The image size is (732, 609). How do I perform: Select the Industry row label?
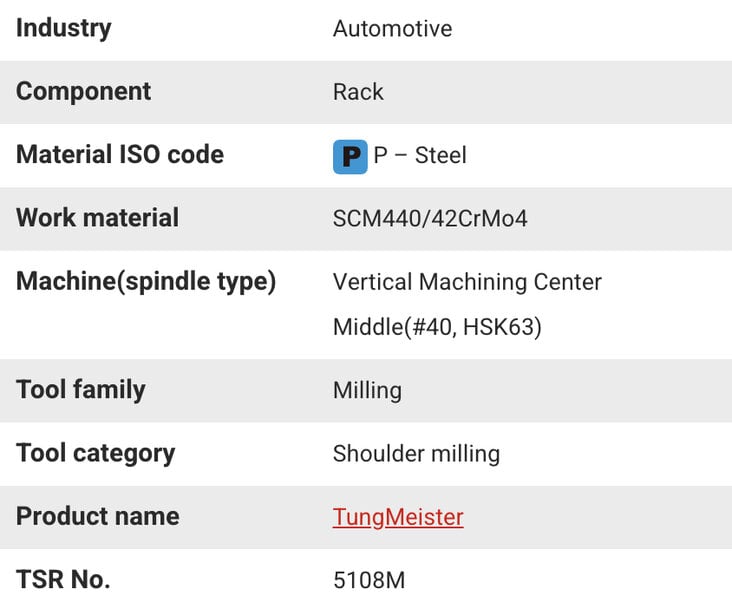pos(64,28)
